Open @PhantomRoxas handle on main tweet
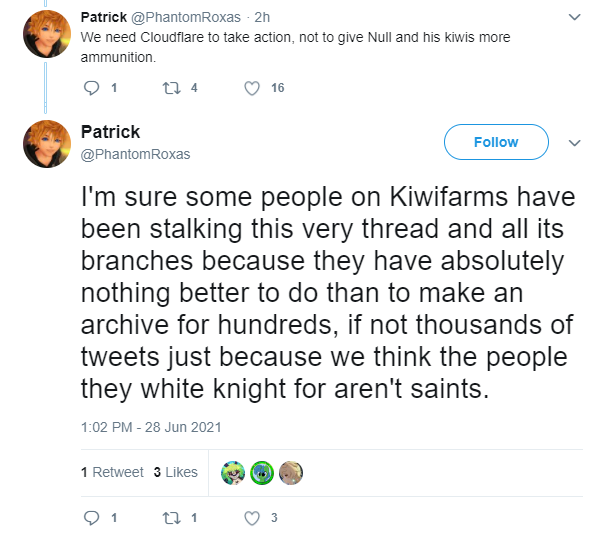601x542 pixels. (135, 154)
